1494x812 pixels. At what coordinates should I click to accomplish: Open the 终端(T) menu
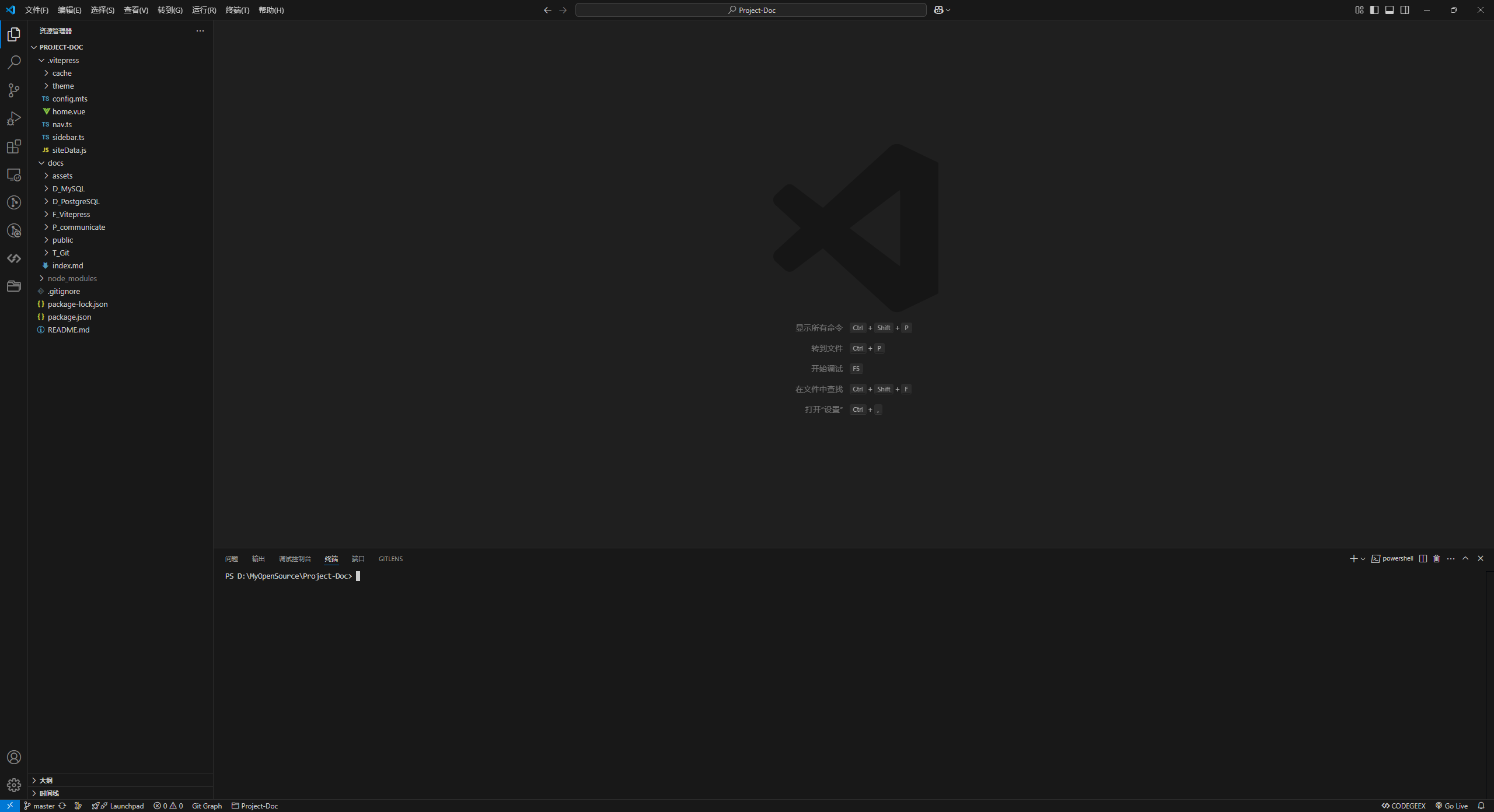click(238, 10)
